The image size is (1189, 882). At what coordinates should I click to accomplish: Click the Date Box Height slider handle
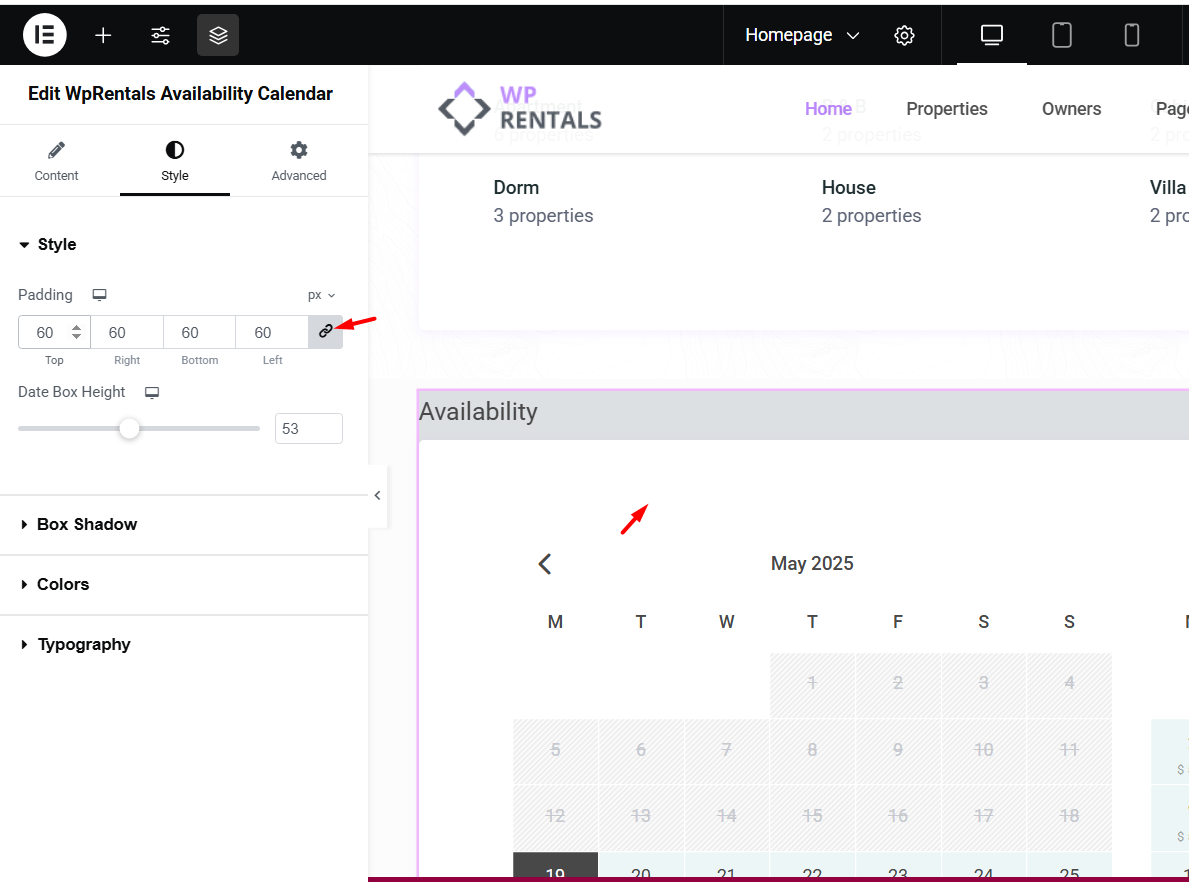(129, 429)
